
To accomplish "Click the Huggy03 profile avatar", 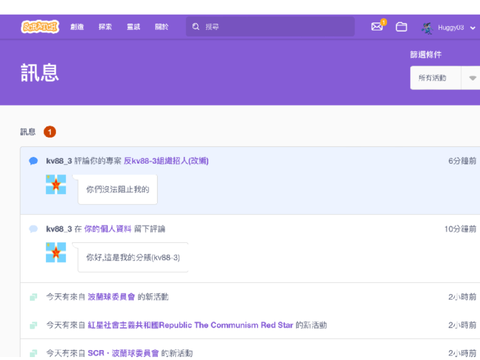I will coord(427,28).
